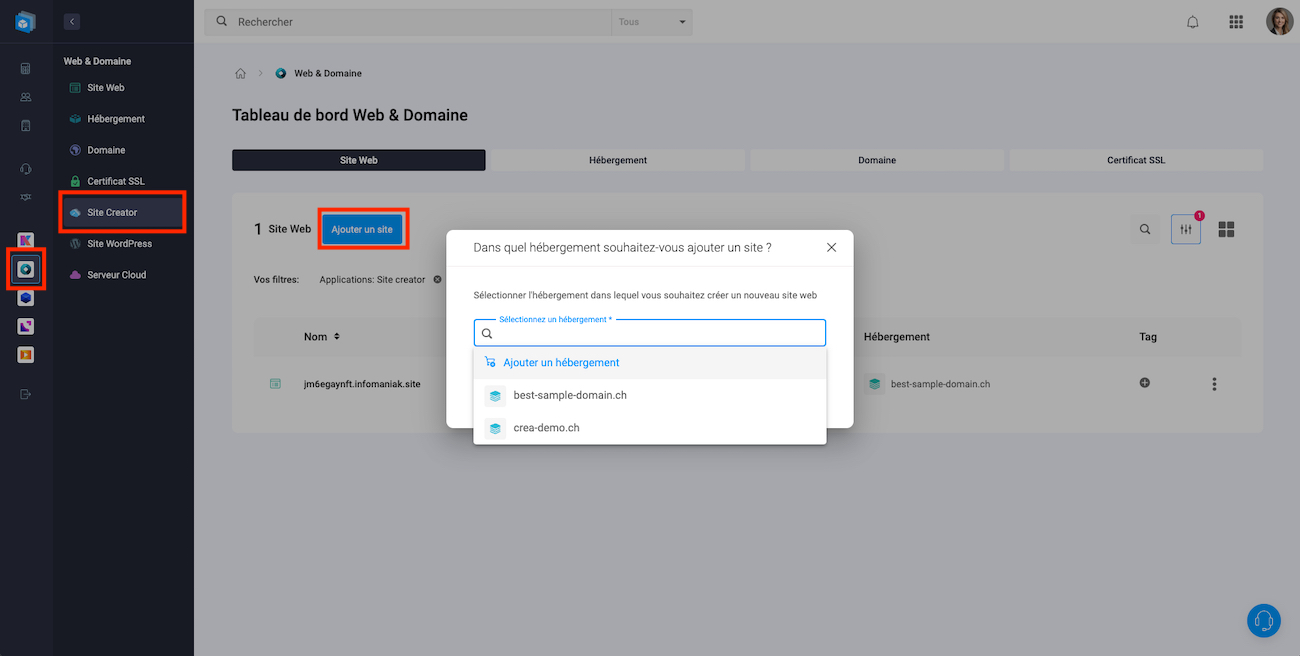Open the support headset chat button
The width and height of the screenshot is (1300, 656).
point(1264,620)
